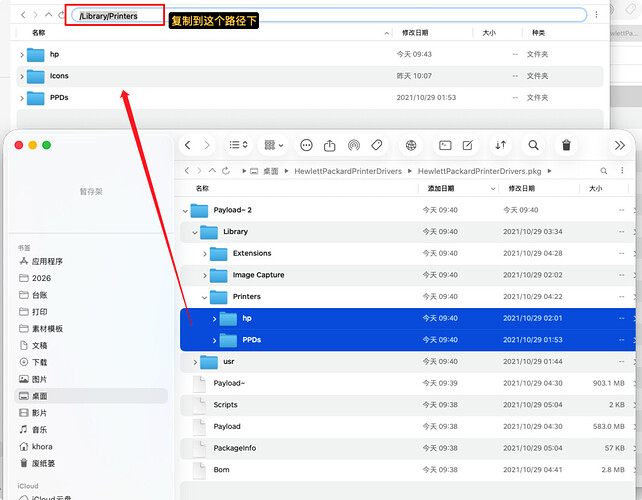
Task: Select the Payload~ file row
Action: point(408,383)
